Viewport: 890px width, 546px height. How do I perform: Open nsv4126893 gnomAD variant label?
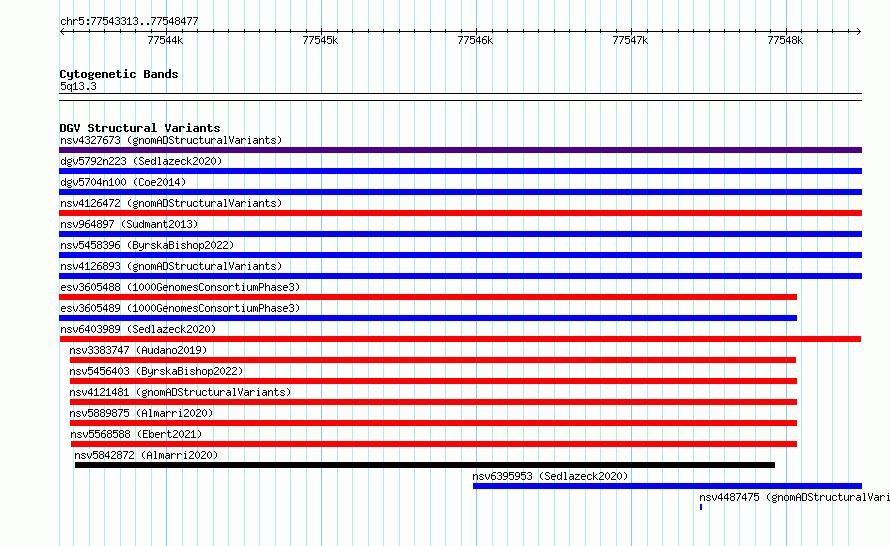click(x=171, y=266)
